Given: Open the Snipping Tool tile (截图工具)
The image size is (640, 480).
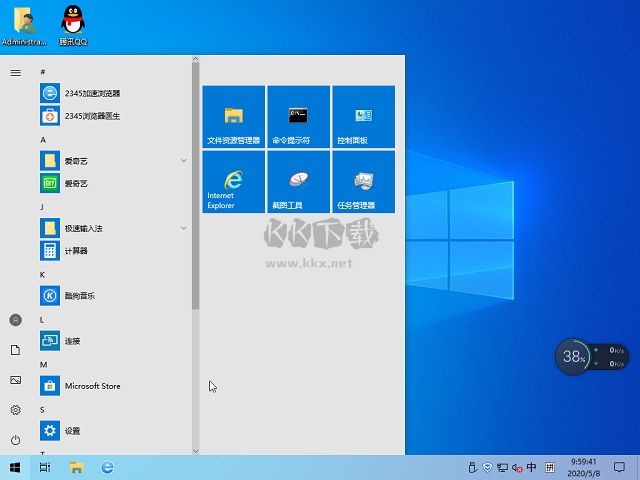Looking at the screenshot, I should tap(298, 182).
